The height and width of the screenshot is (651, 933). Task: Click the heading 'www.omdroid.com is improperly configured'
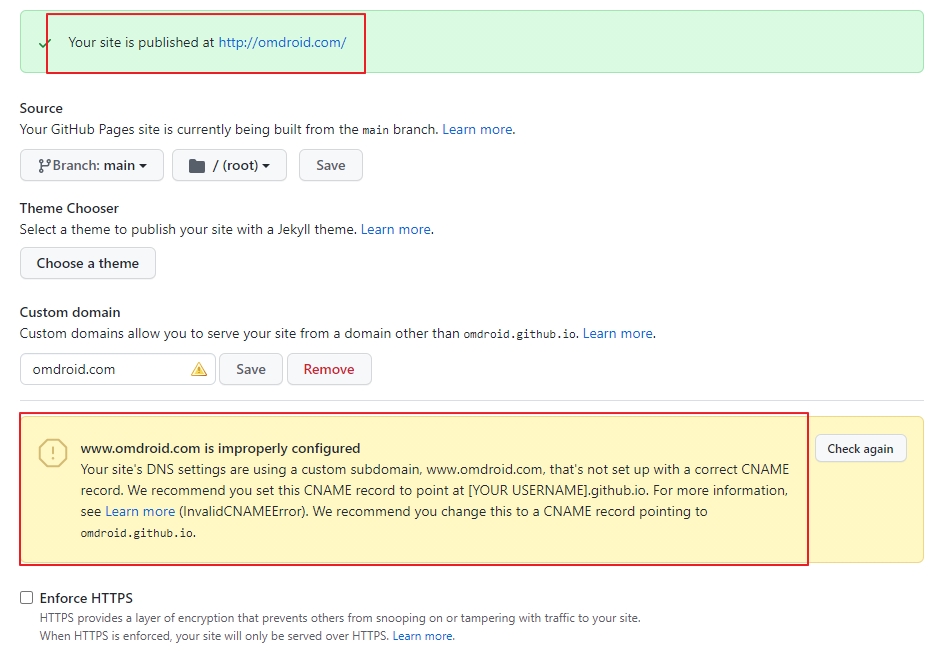click(220, 448)
